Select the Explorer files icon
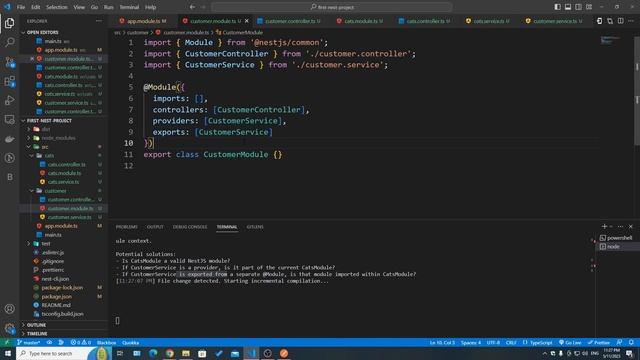Viewport: 640px width, 360px height. click(9, 23)
